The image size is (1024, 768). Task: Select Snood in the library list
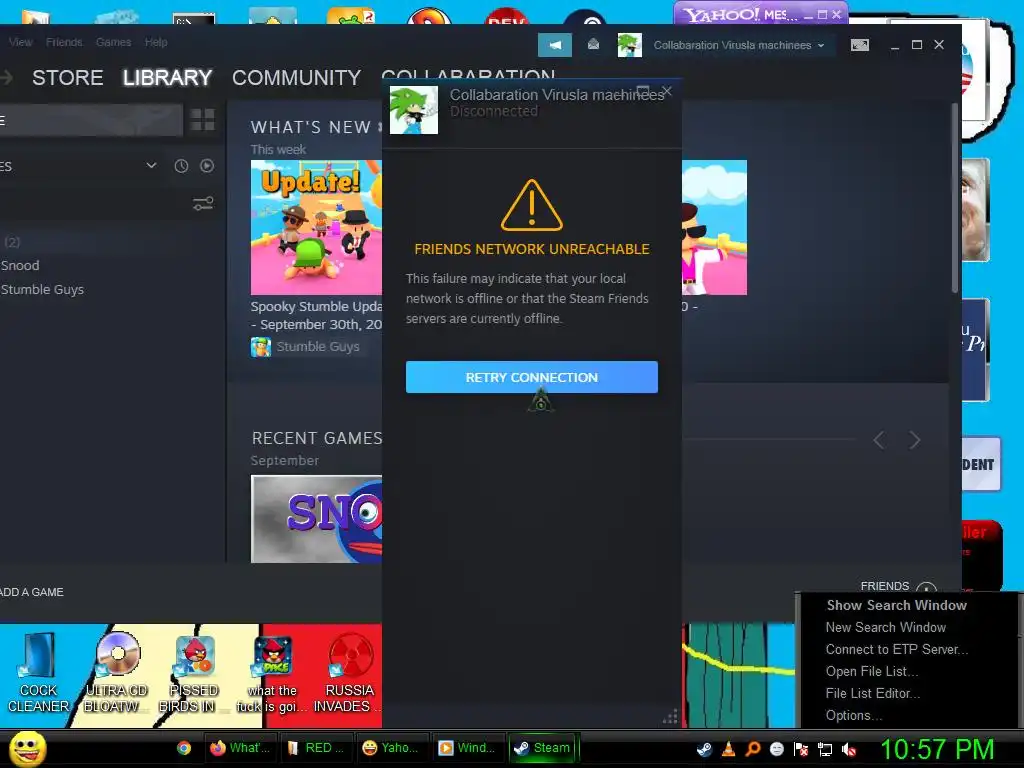[x=20, y=265]
